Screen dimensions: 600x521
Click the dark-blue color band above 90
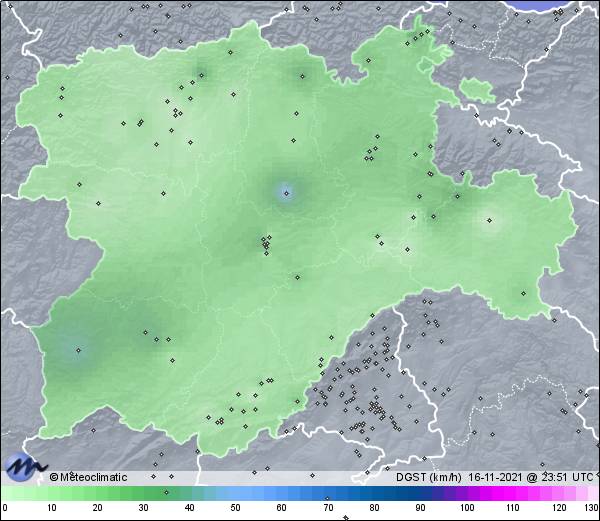click(x=421, y=493)
